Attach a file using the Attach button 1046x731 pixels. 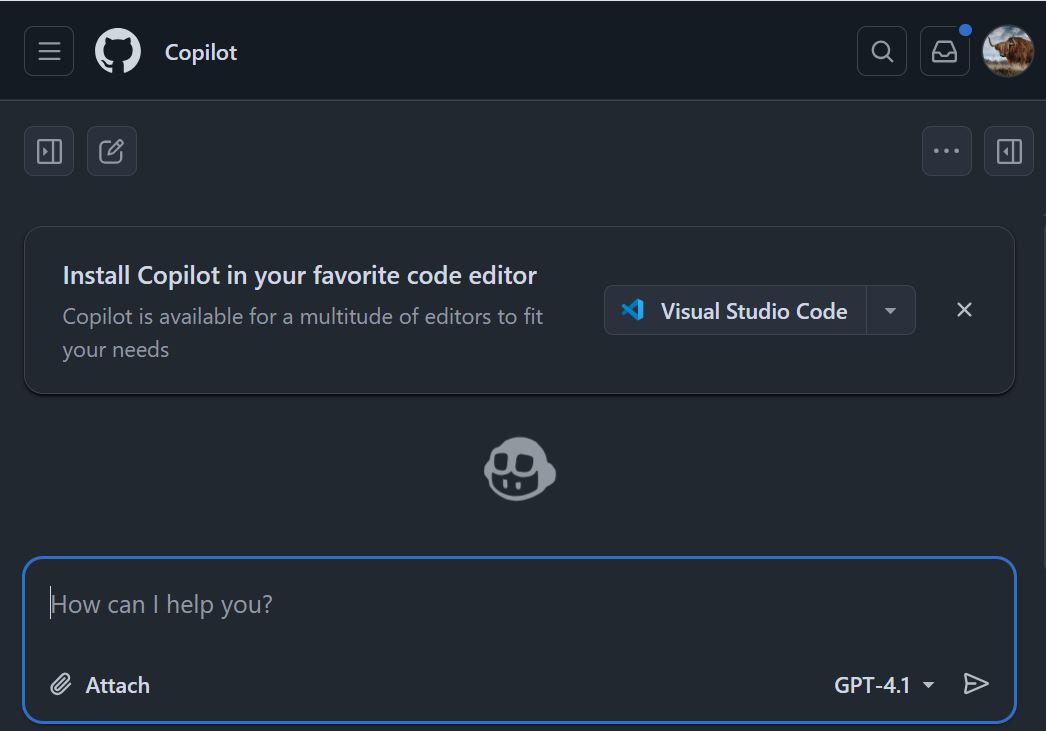(x=101, y=685)
